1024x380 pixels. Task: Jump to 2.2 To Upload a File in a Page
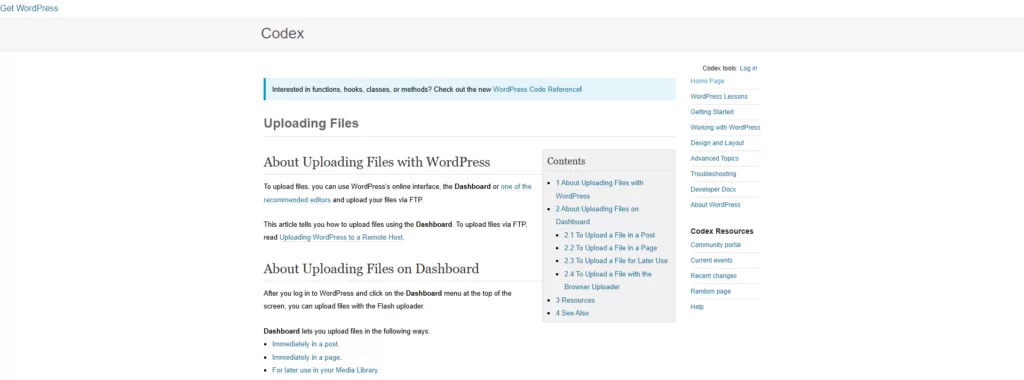[x=611, y=248]
